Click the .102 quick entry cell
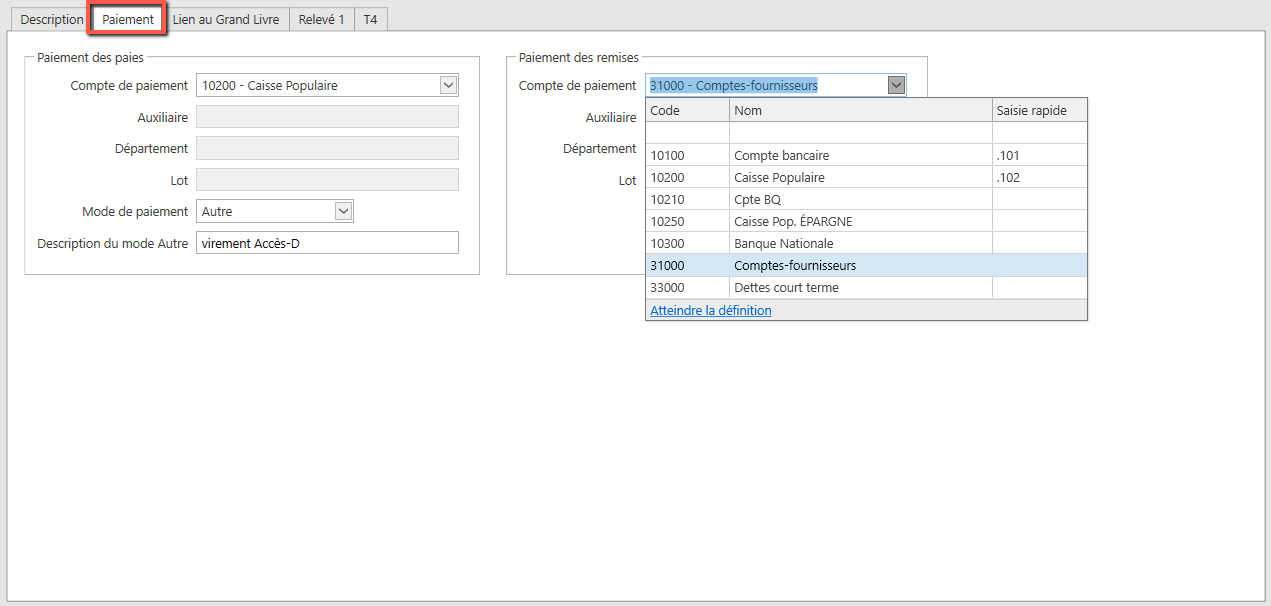Screen dimensions: 1271x606 pyautogui.click(x=1039, y=177)
